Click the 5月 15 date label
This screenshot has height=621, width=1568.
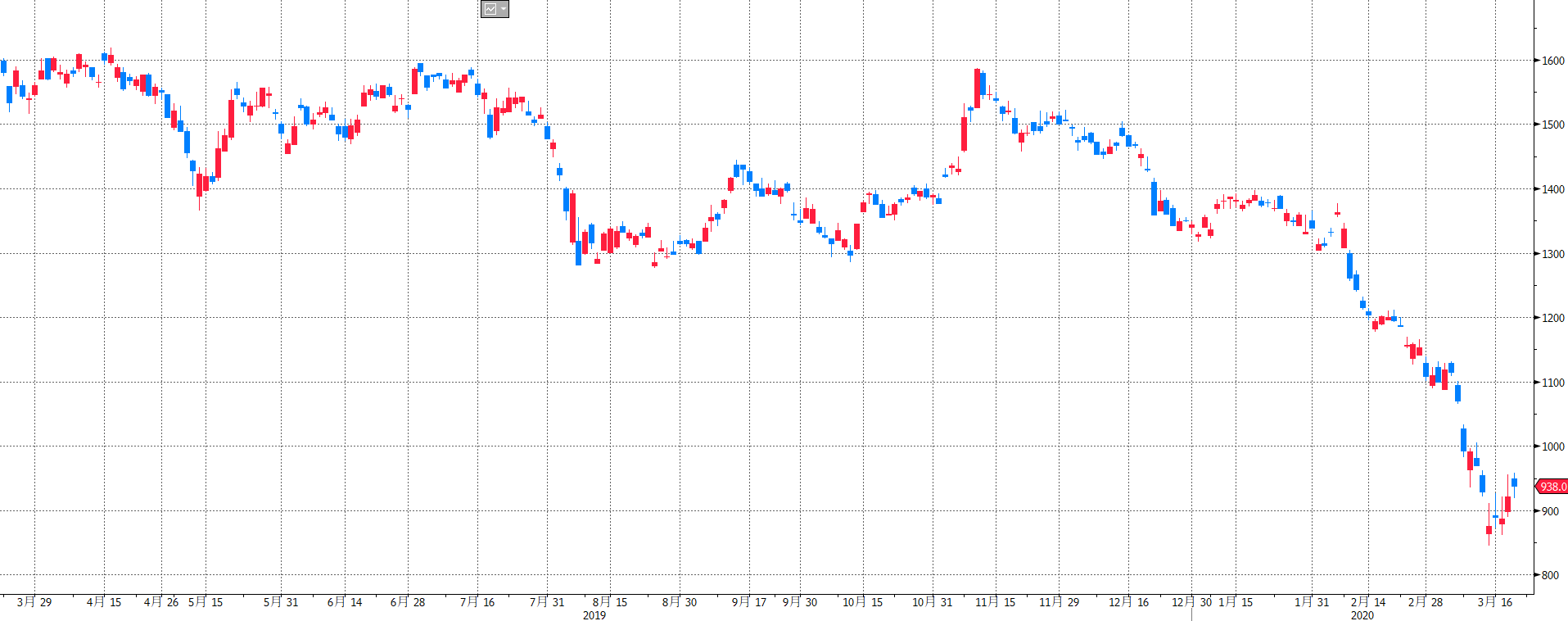point(206,602)
